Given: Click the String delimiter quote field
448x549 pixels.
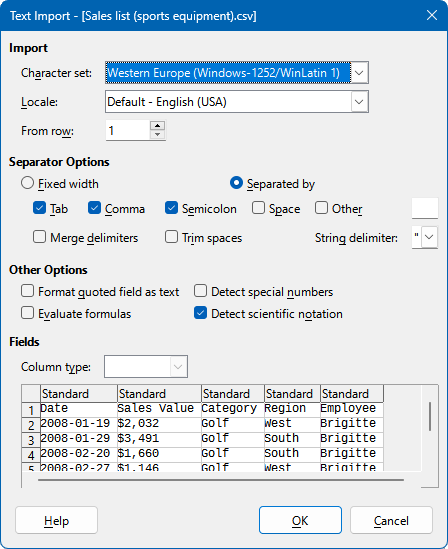Looking at the screenshot, I should pos(416,237).
